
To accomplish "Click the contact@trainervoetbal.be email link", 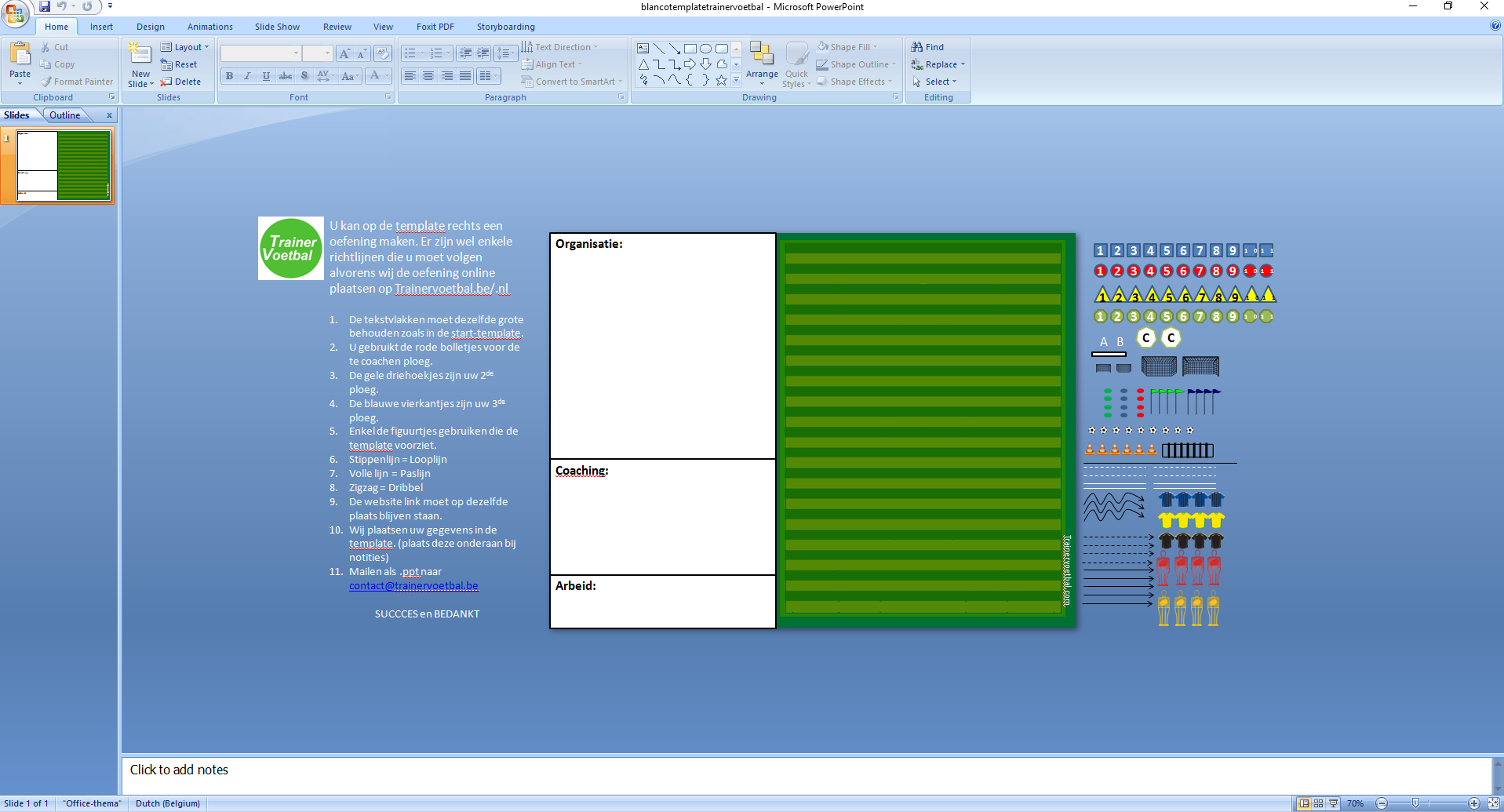I will [x=413, y=586].
